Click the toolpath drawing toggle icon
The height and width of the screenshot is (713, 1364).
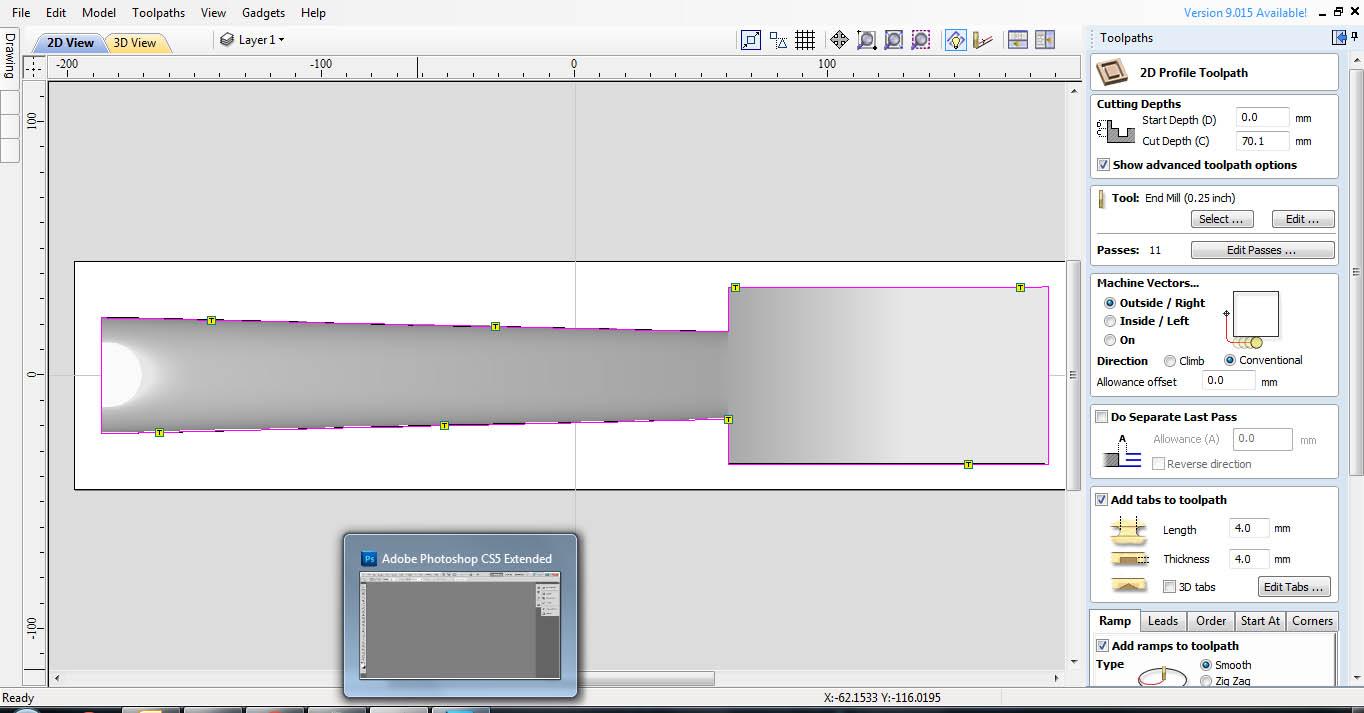click(x=983, y=40)
